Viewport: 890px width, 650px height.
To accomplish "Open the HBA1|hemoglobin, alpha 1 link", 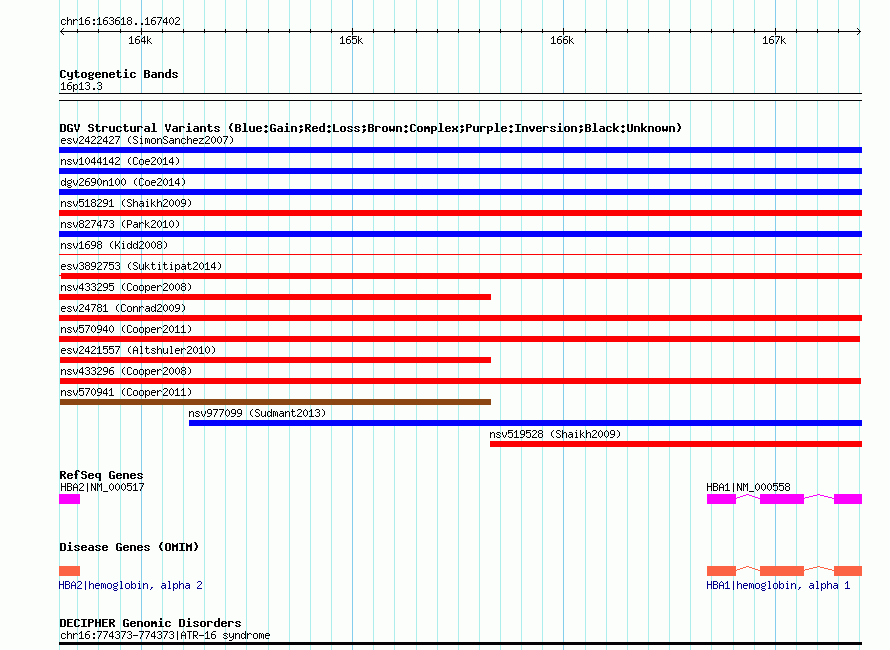I will [x=778, y=585].
